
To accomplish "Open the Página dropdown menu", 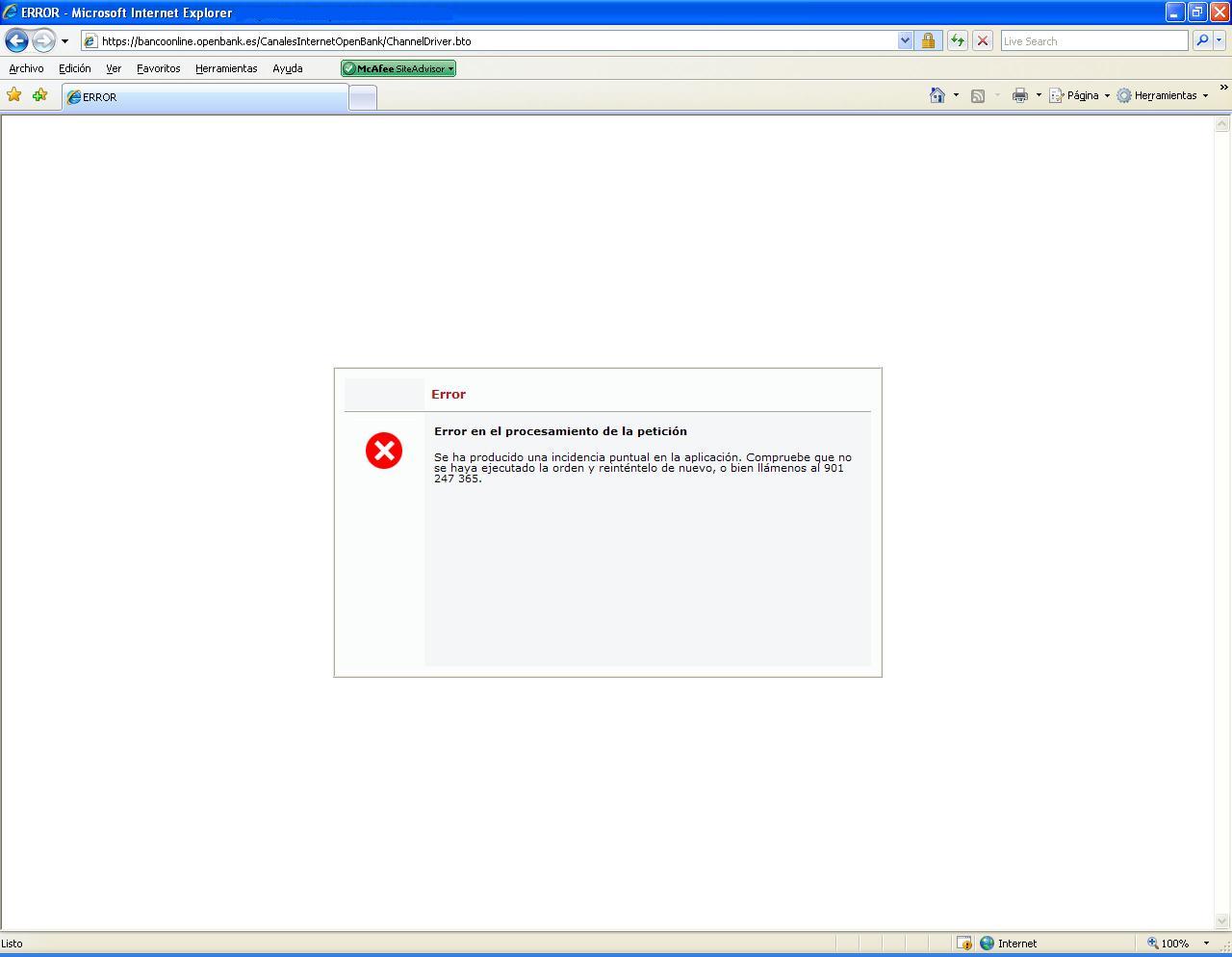I will 1081,95.
